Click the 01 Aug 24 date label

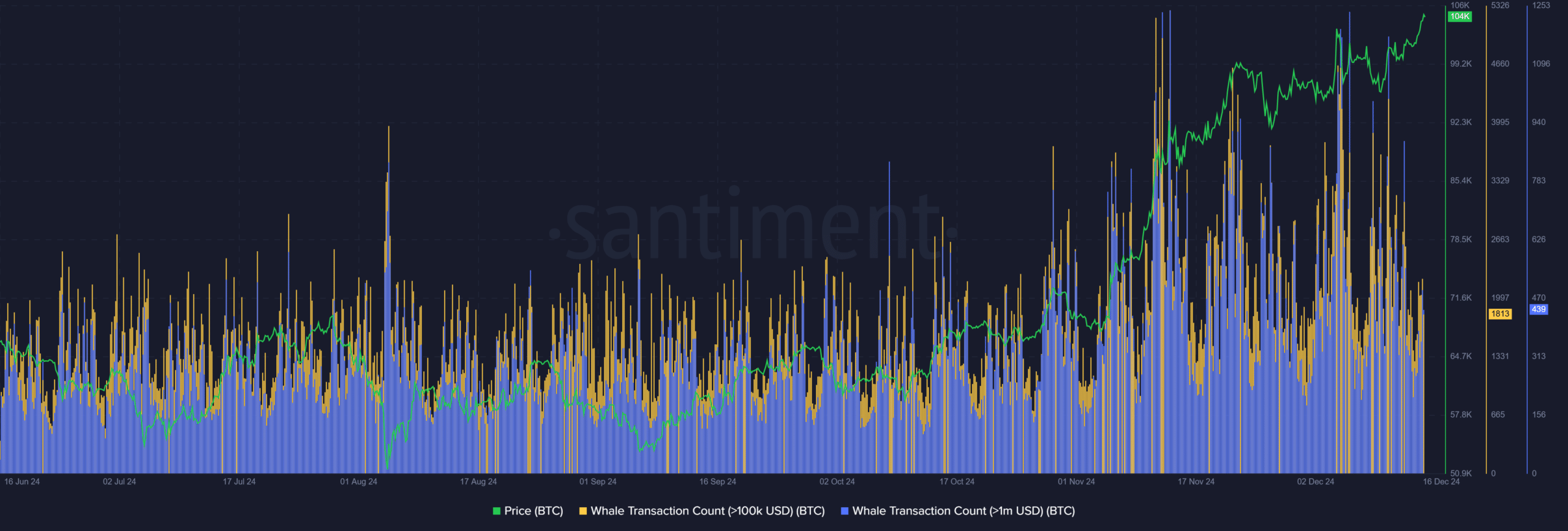359,481
